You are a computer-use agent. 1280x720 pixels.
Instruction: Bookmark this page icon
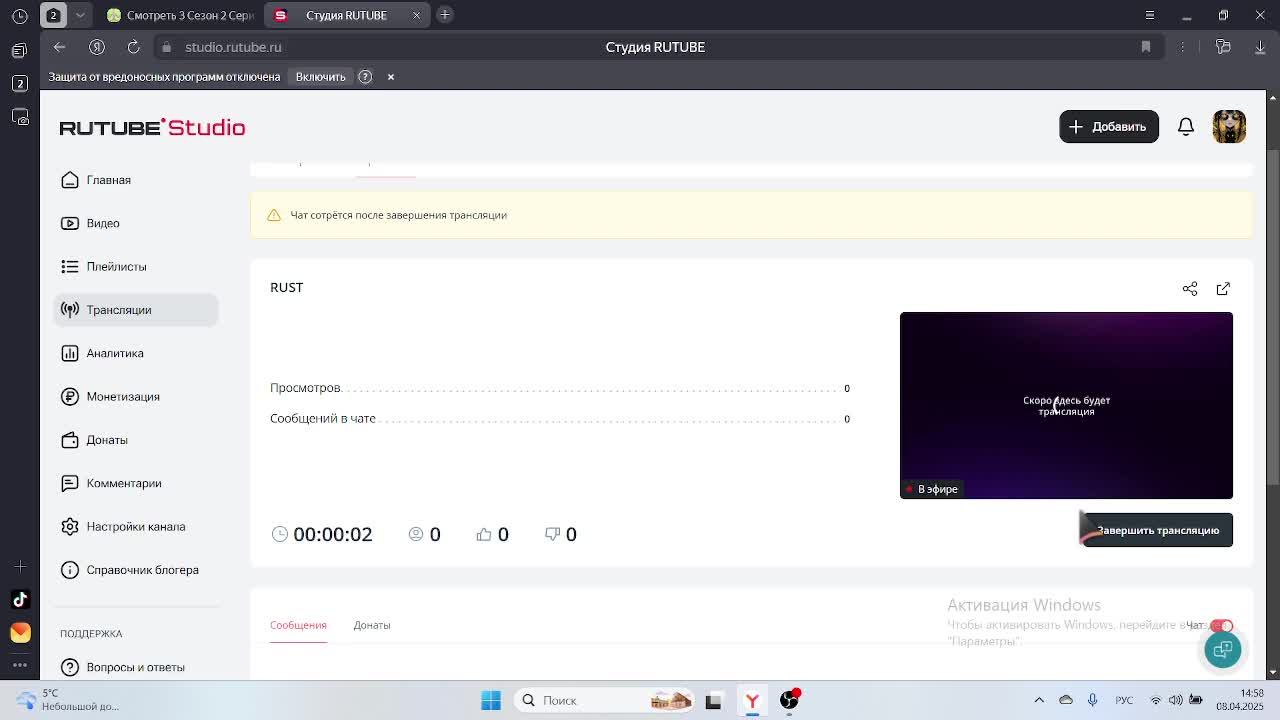pyautogui.click(x=1146, y=47)
